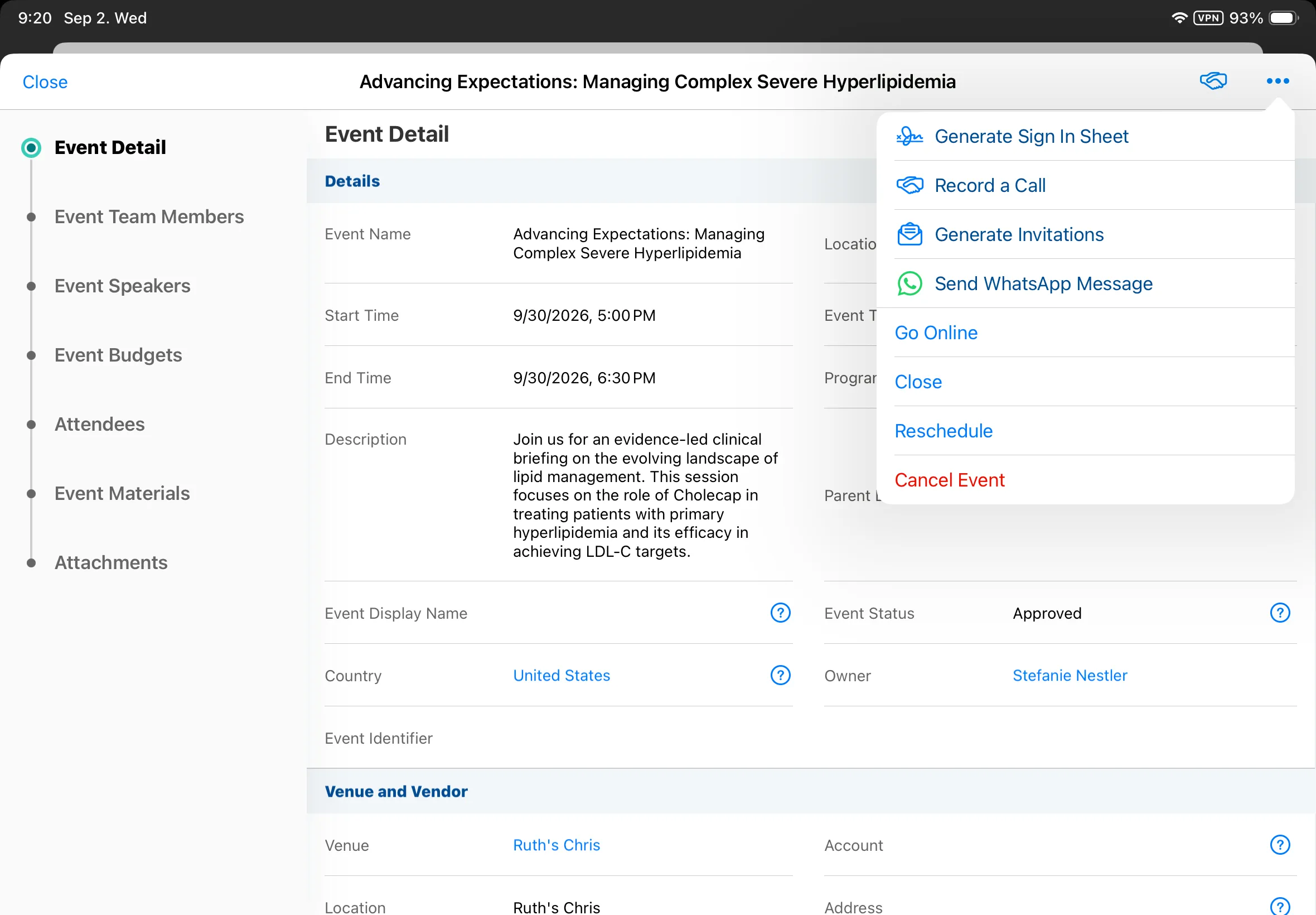Viewport: 1316px width, 915px height.
Task: Navigate to Event Budgets section
Action: pos(118,355)
